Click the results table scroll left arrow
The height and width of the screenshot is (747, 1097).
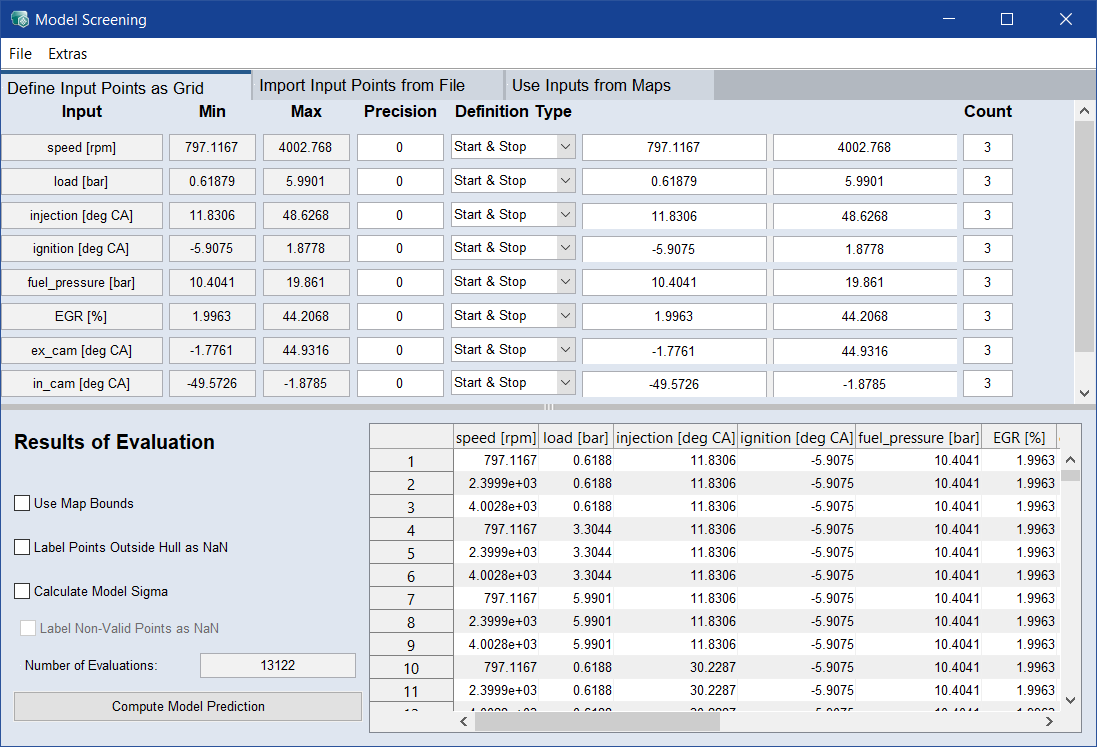[465, 721]
